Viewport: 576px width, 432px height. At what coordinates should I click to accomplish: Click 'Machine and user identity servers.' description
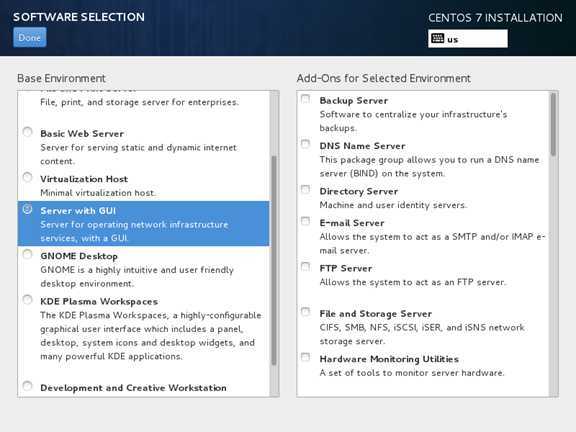click(393, 205)
